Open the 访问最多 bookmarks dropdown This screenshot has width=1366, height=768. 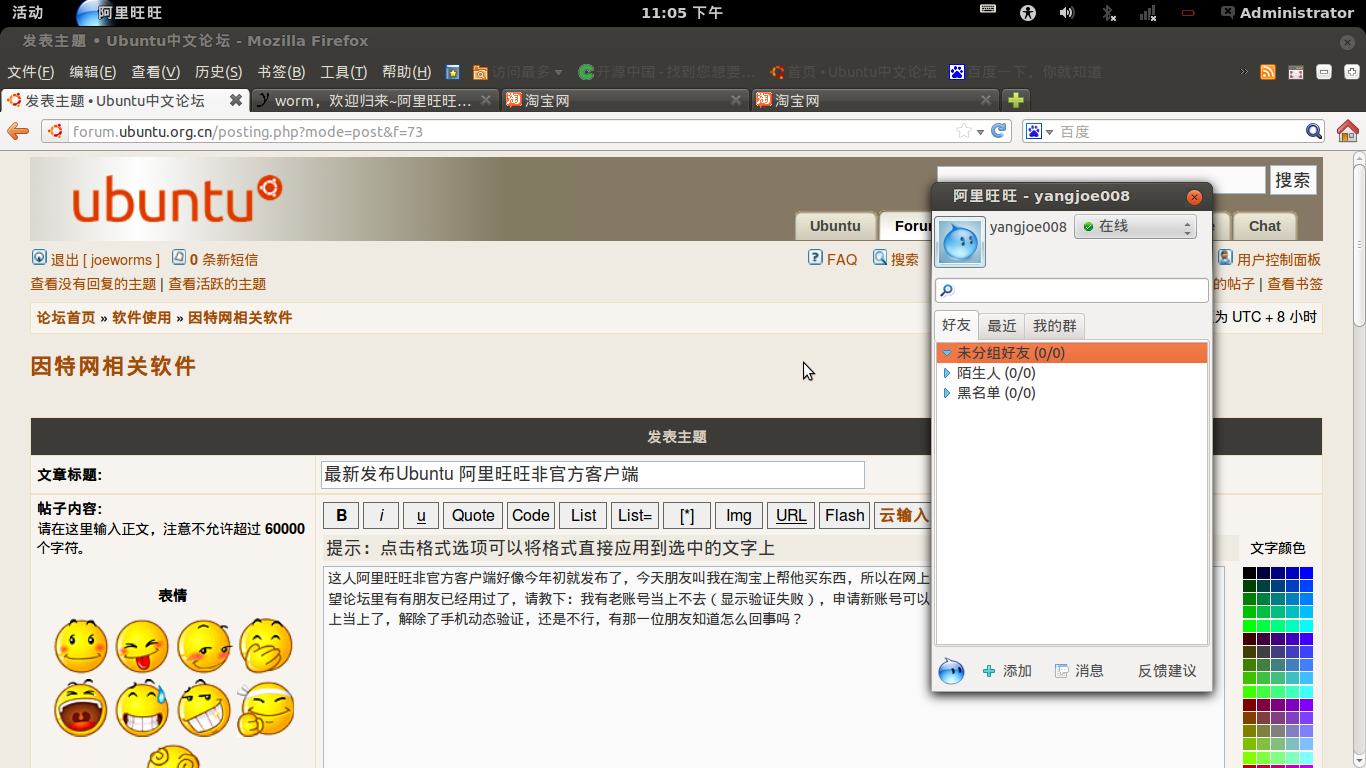click(x=518, y=72)
